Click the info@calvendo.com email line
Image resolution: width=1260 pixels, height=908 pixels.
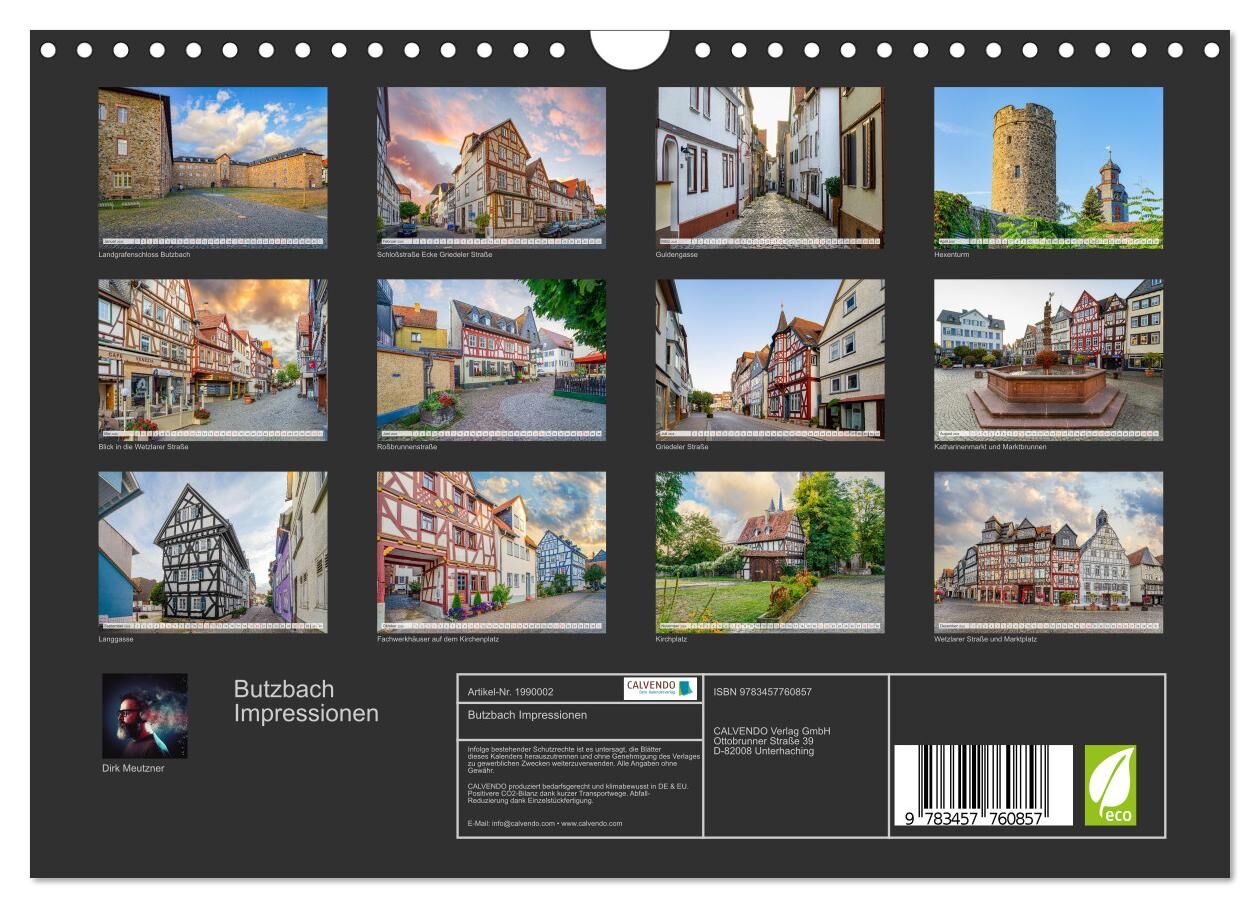tap(544, 823)
